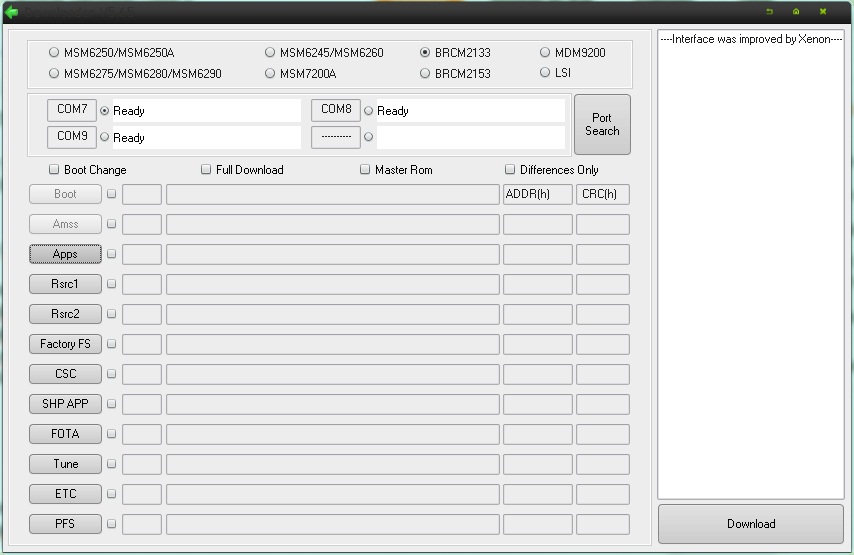Tick the Full Download checkbox
This screenshot has height=555, width=854.
(x=207, y=170)
